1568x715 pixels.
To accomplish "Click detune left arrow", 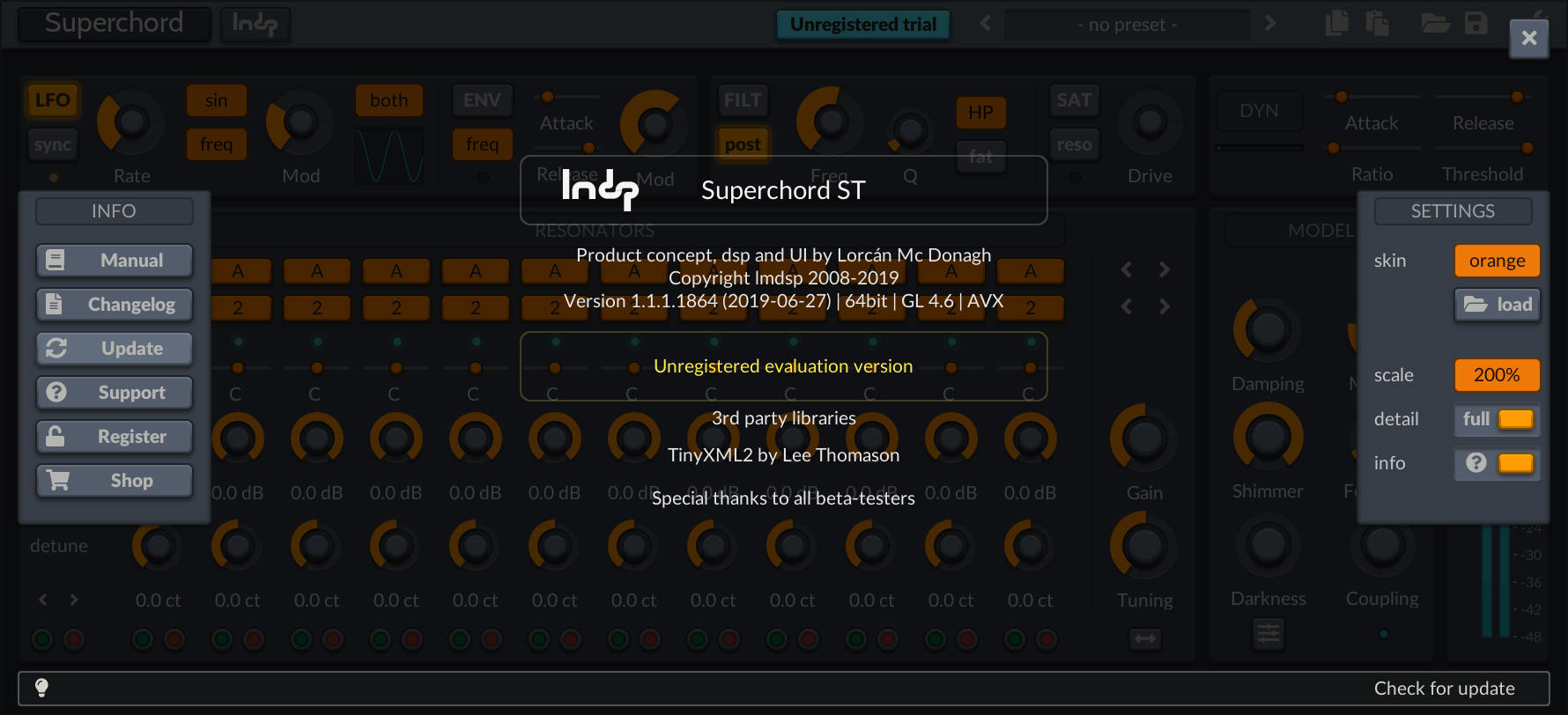I will point(43,600).
